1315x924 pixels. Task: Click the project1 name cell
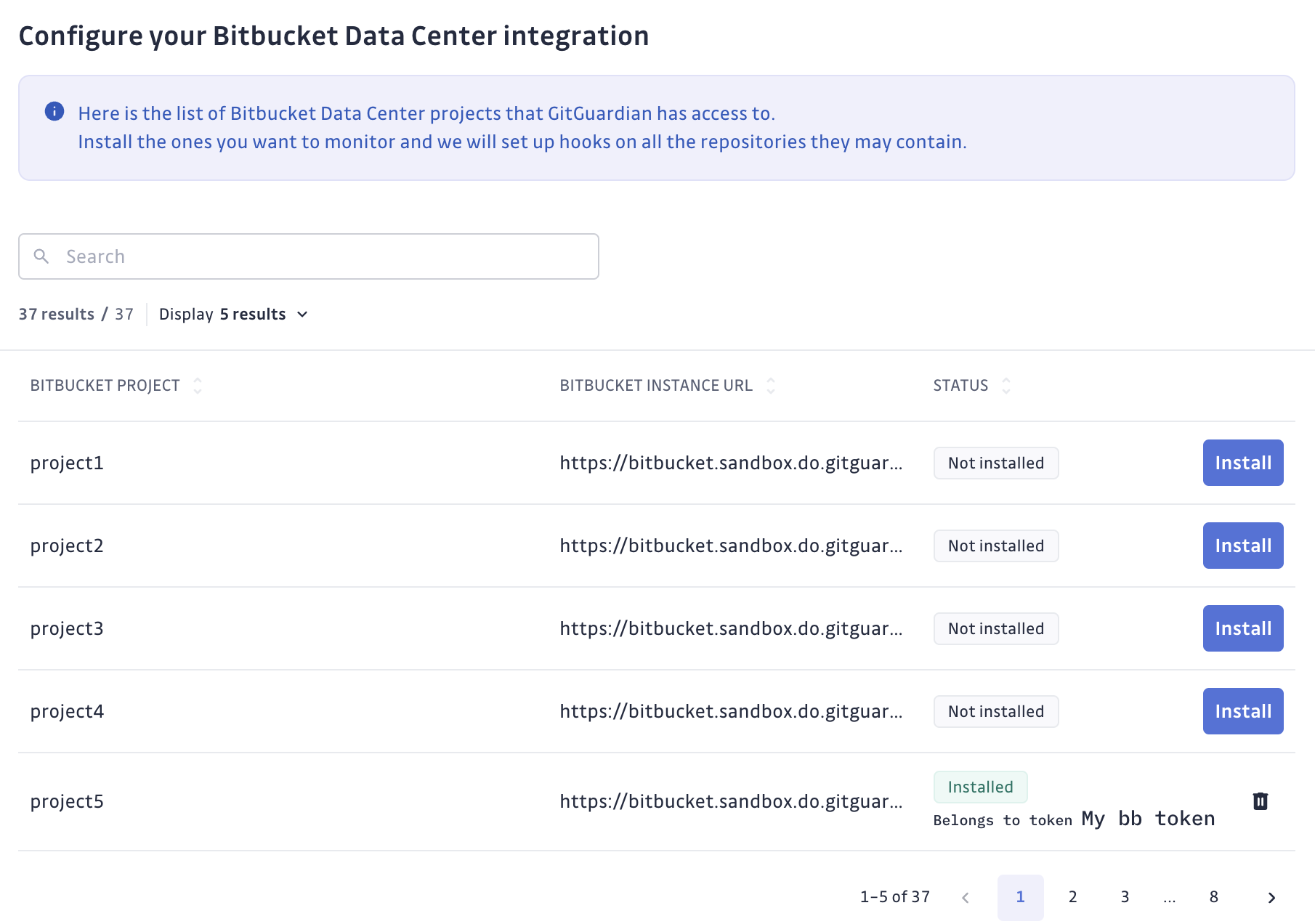tap(67, 463)
